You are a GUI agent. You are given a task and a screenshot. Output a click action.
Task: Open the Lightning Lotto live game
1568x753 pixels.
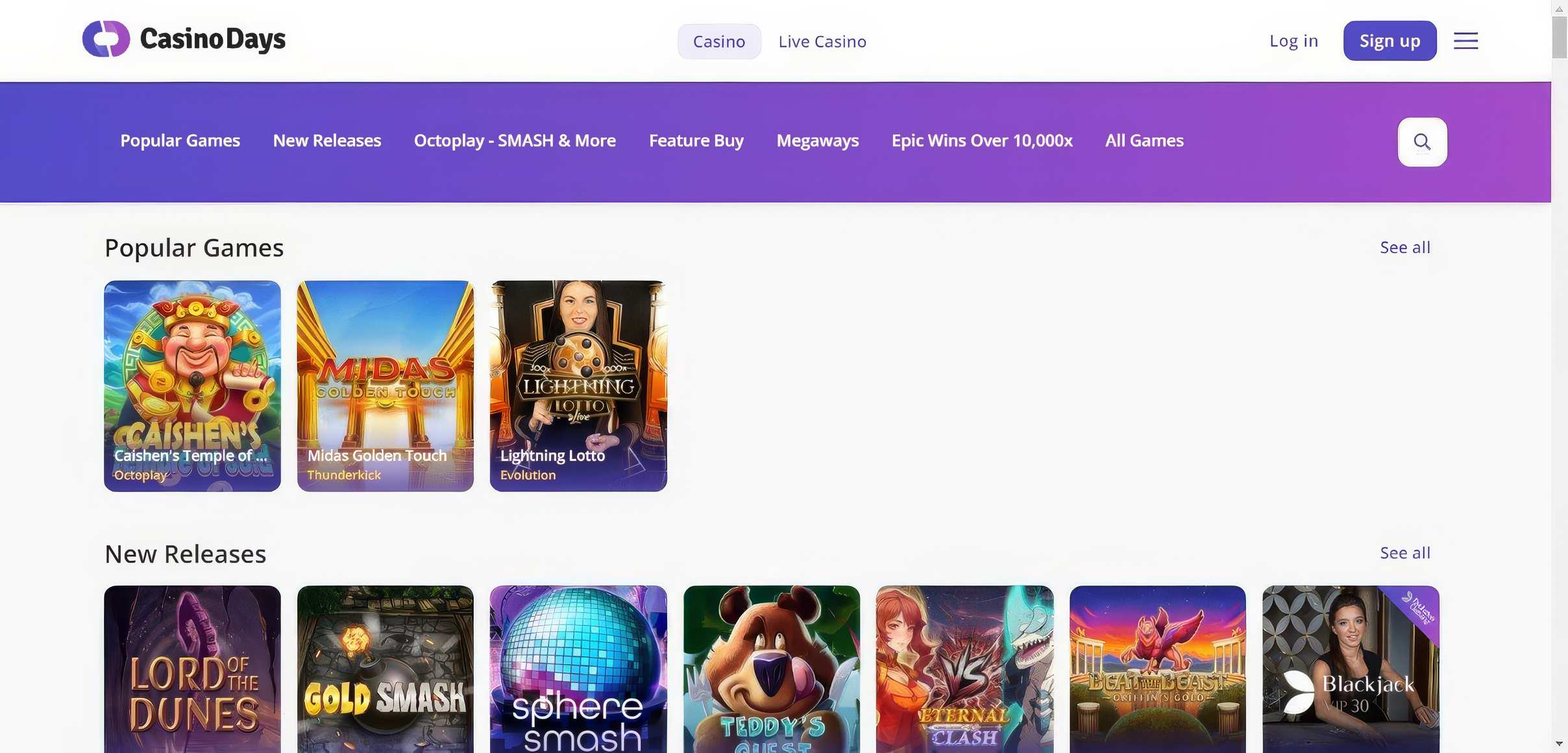(578, 386)
